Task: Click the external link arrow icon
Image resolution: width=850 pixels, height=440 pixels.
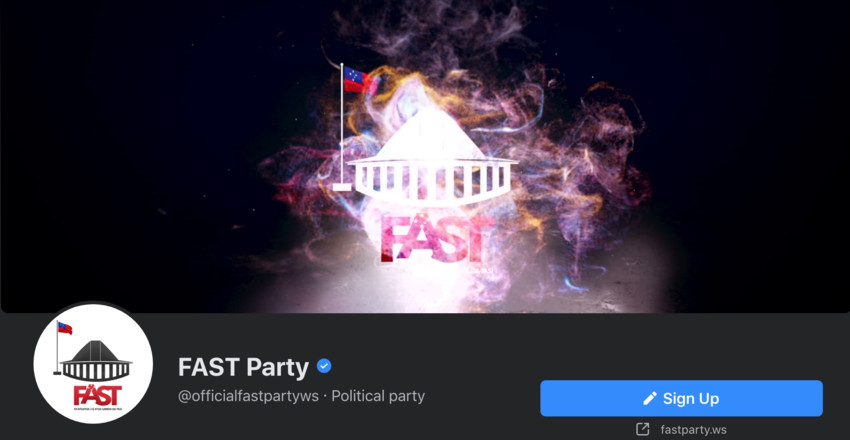Action: [642, 430]
